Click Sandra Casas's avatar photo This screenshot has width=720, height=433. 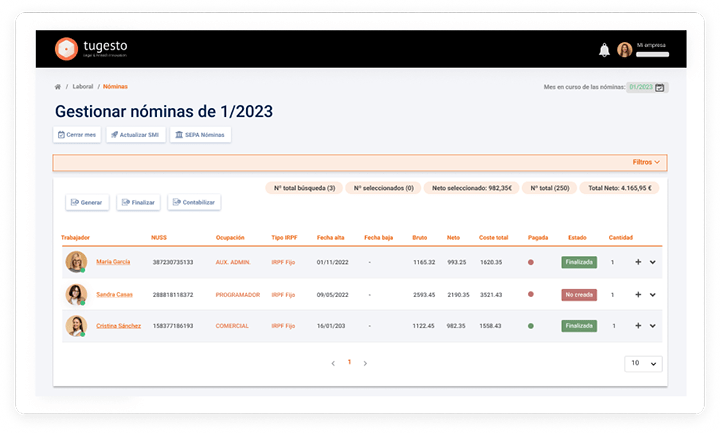pyautogui.click(x=76, y=294)
